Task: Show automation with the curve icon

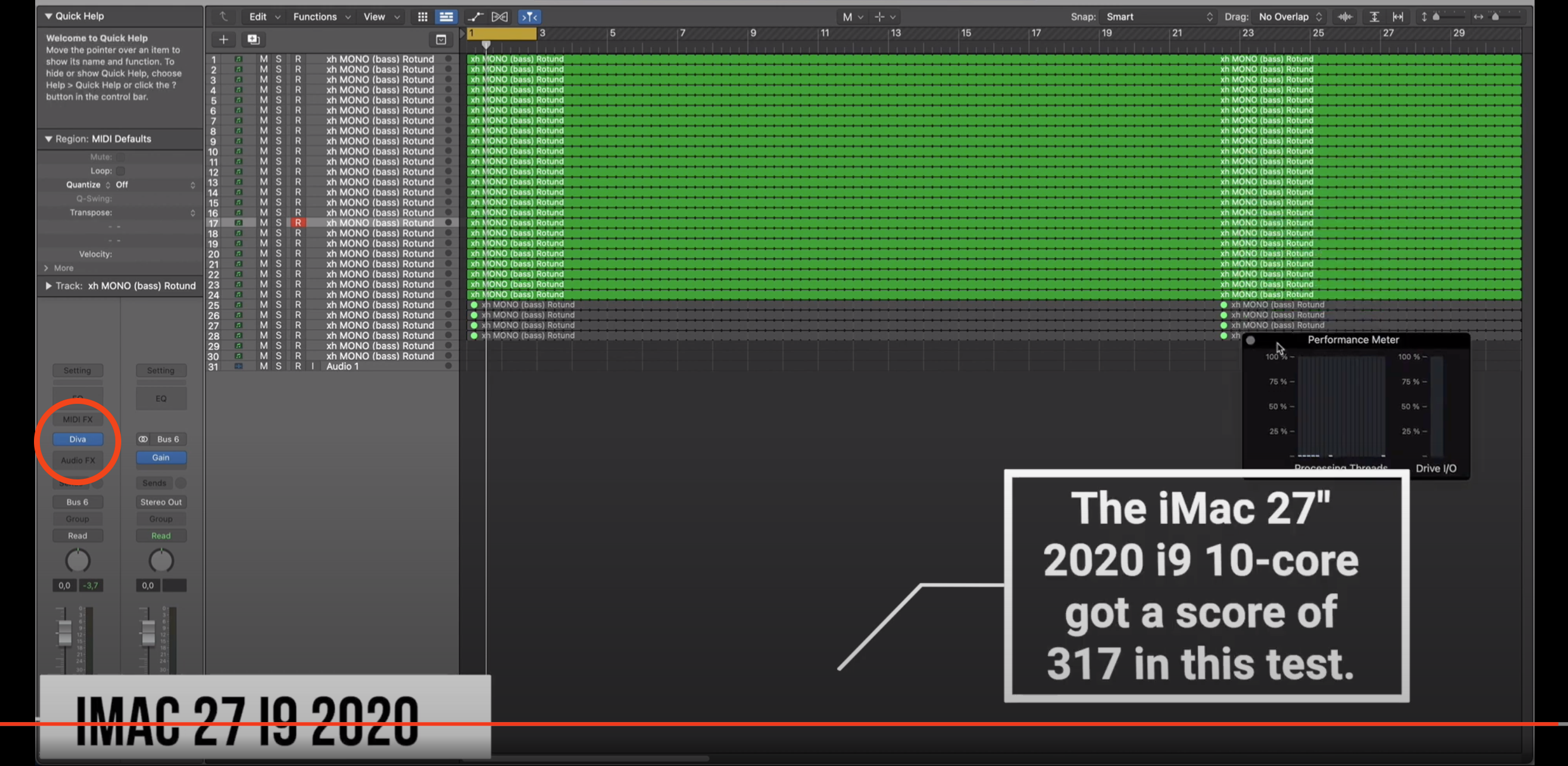Action: point(476,17)
